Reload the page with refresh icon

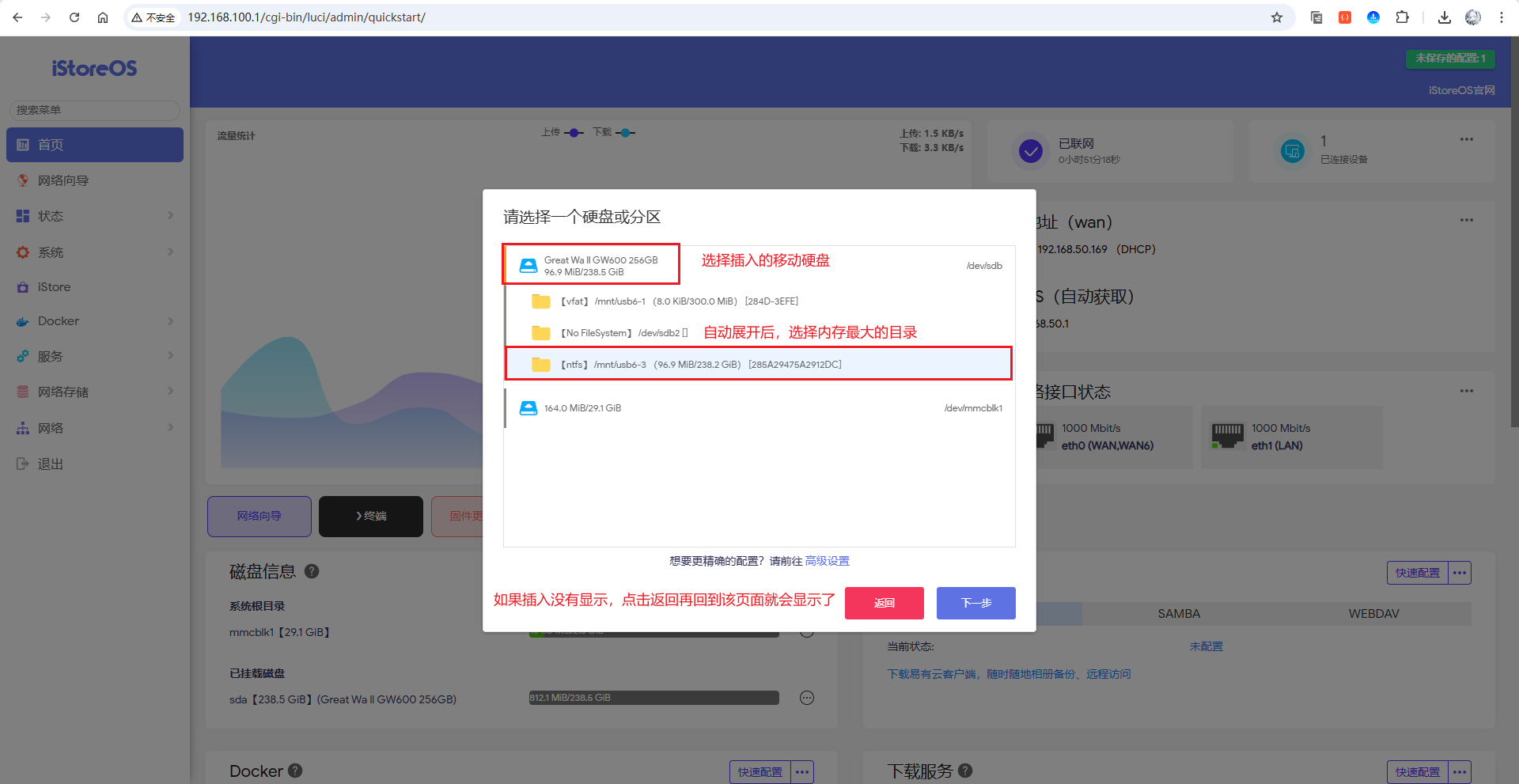[x=74, y=17]
